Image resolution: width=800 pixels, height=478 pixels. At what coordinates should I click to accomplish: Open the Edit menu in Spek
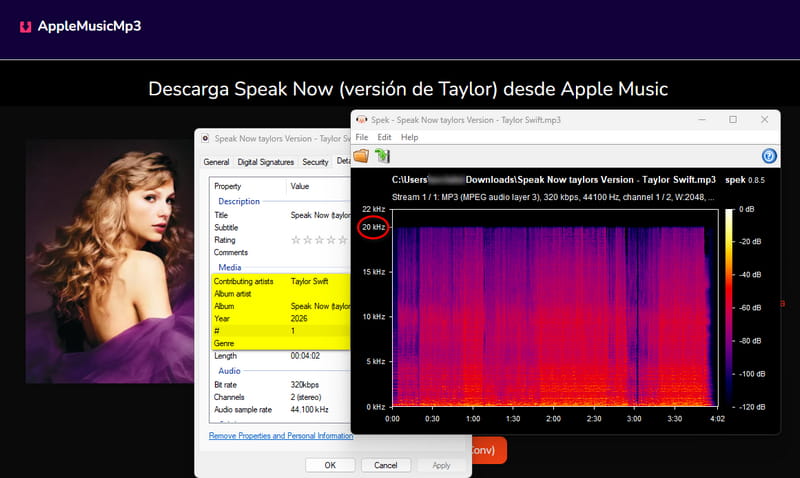click(x=384, y=137)
